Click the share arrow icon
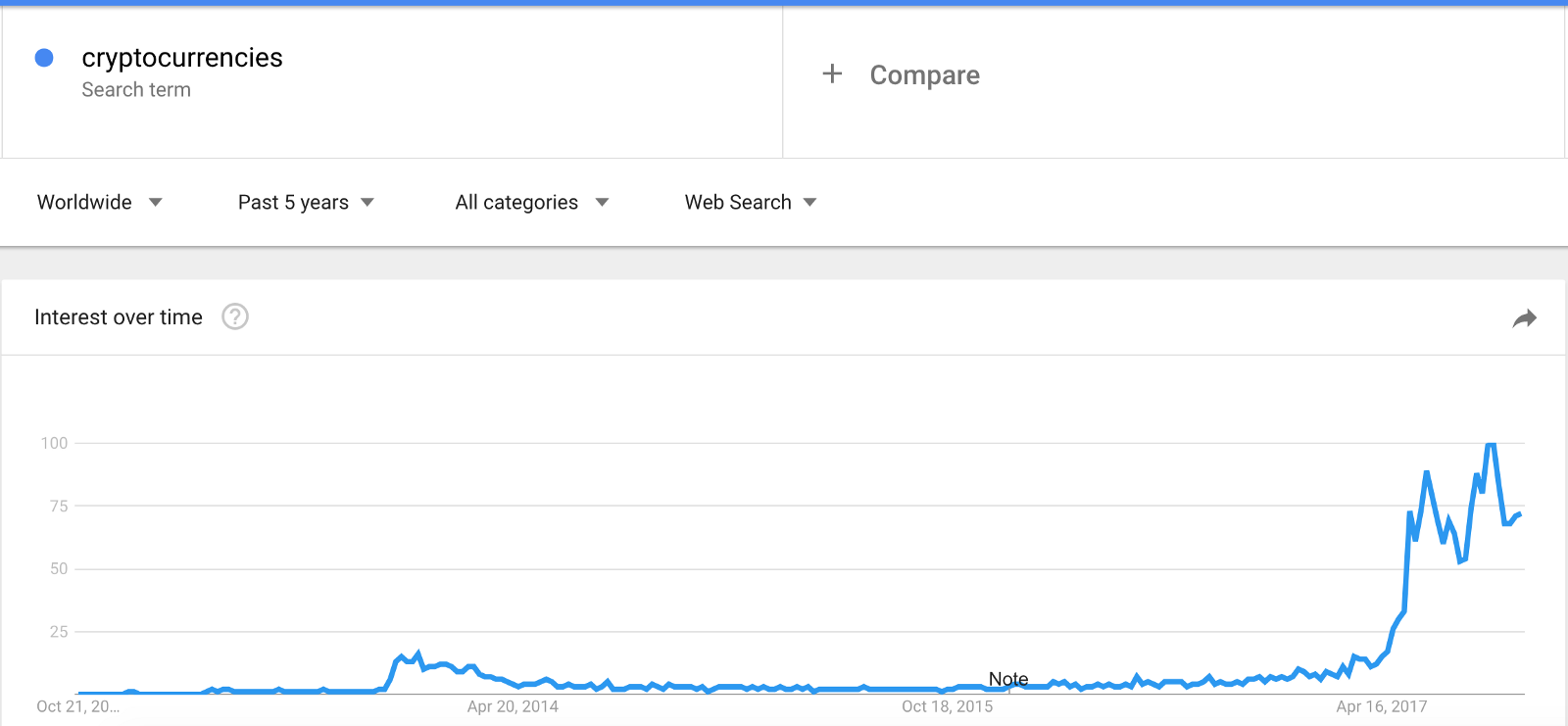The image size is (1568, 726). pos(1524,318)
